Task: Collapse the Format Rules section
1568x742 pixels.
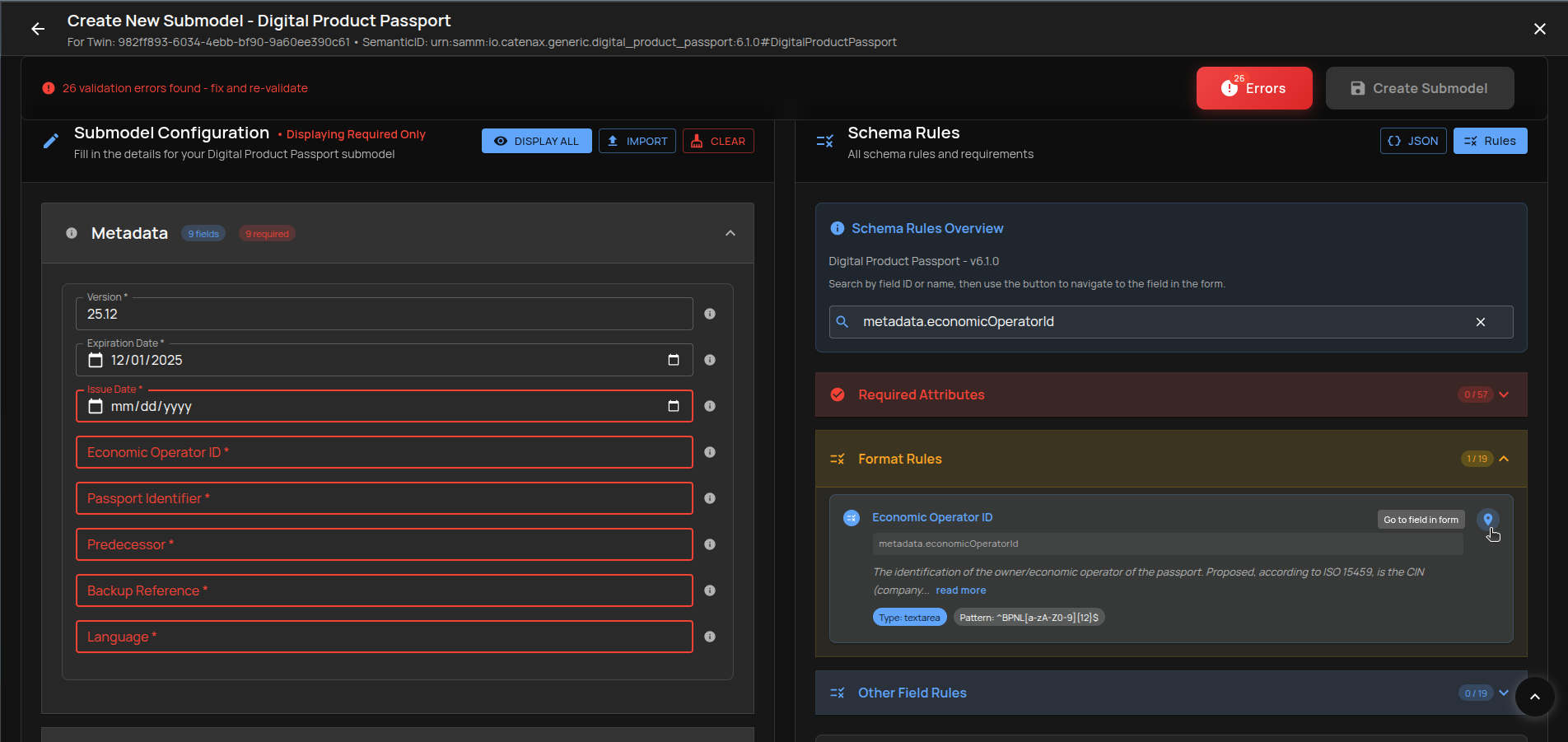Action: [x=1504, y=459]
